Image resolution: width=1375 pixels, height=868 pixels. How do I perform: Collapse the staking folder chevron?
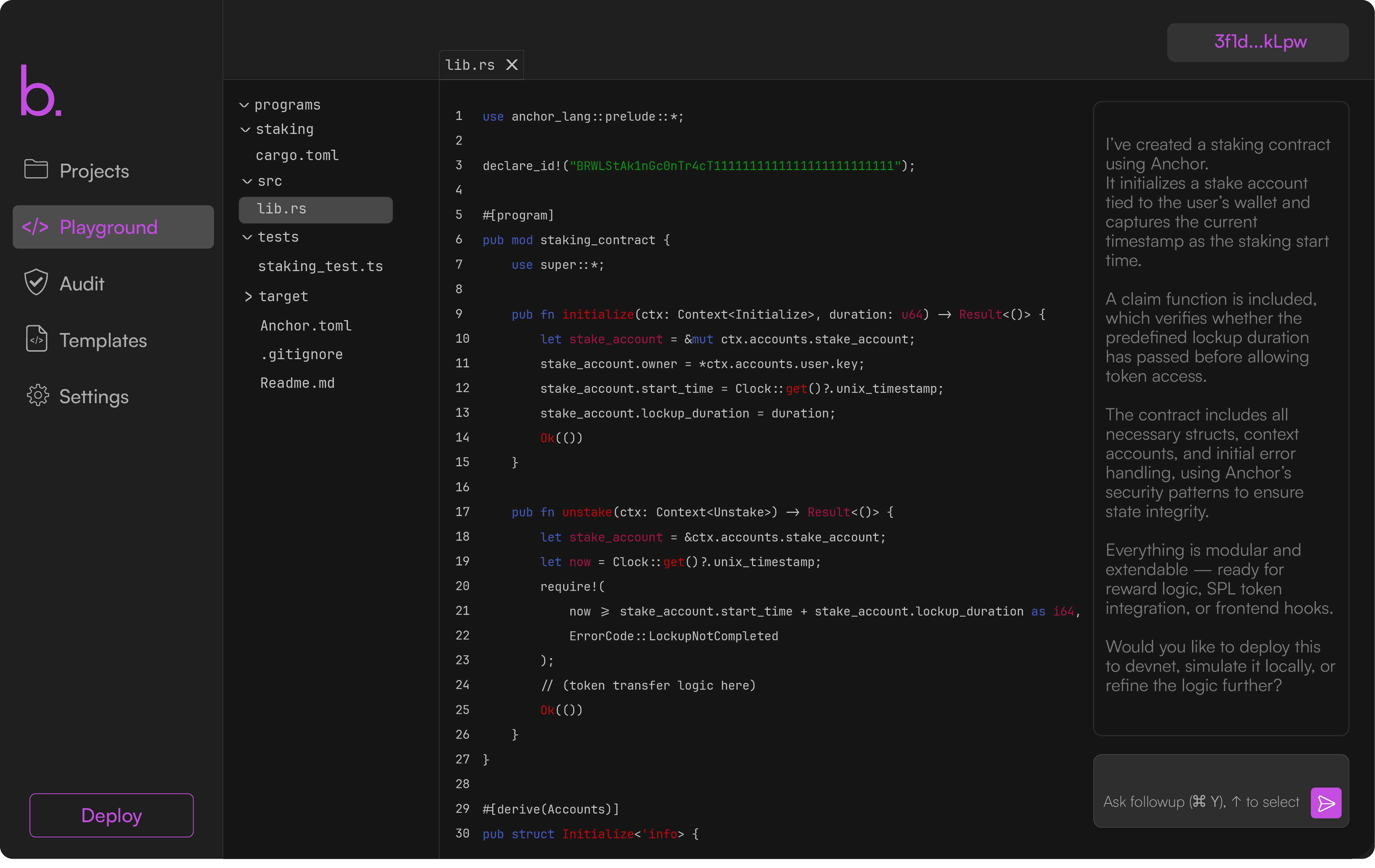[245, 130]
